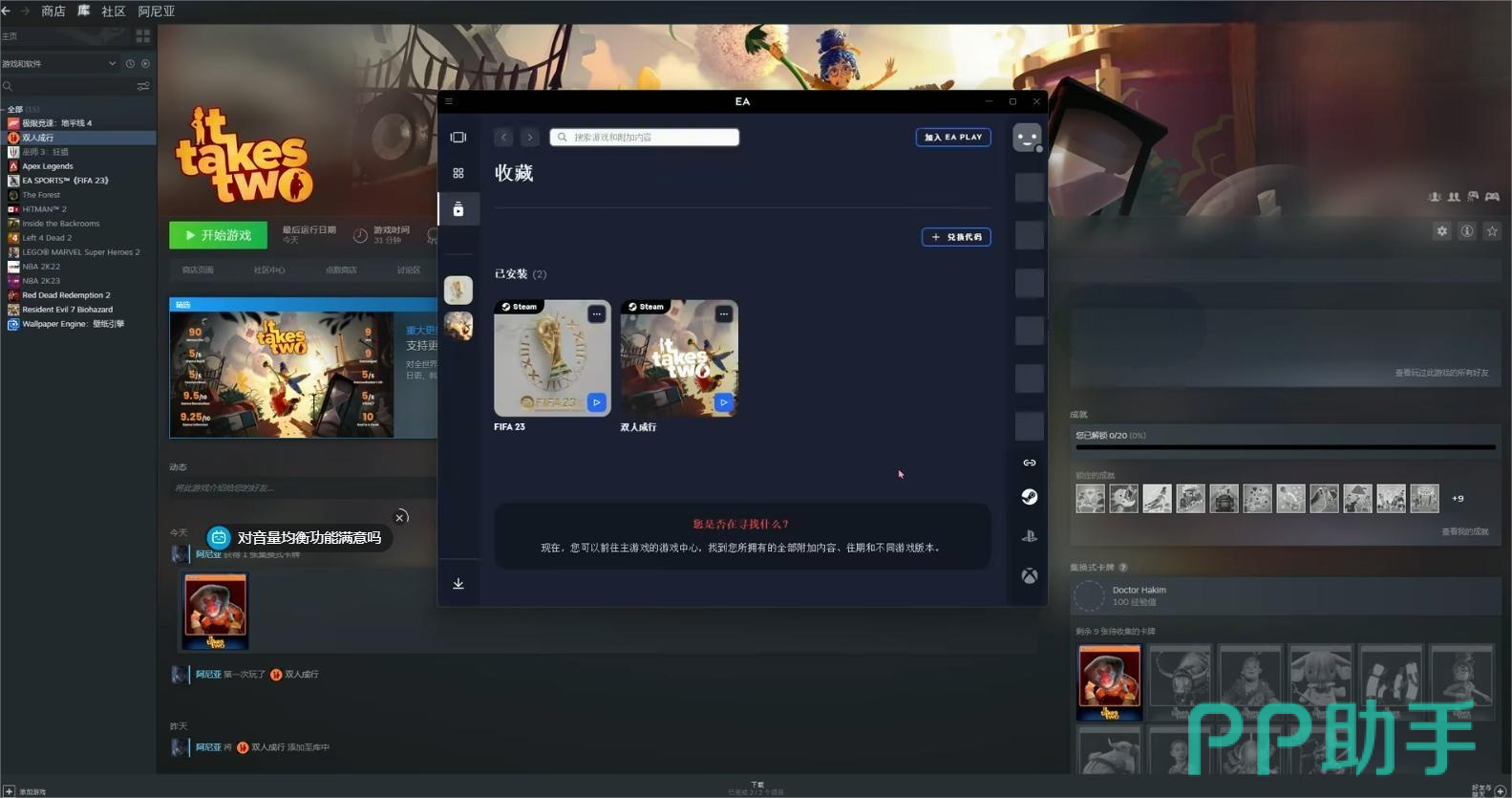Click the 对音量均衡功能满意吗 feedback prompt

298,538
